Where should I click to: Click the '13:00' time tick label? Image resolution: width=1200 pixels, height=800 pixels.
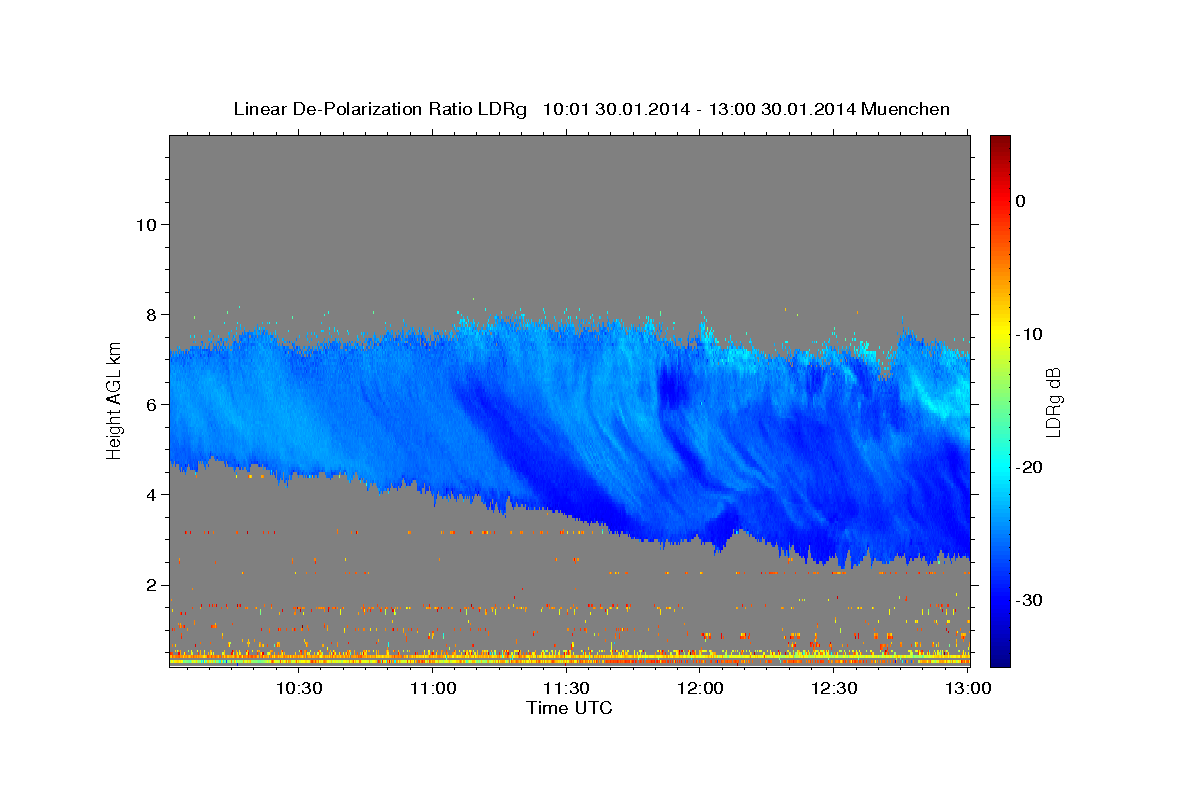tap(968, 689)
